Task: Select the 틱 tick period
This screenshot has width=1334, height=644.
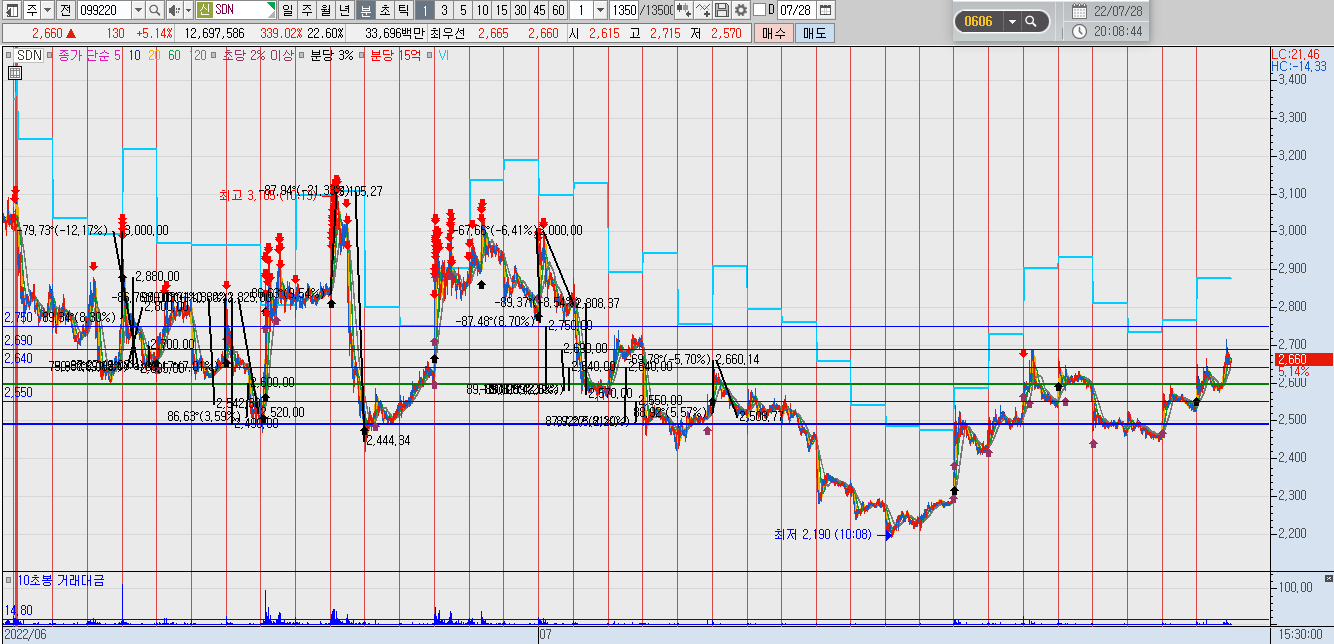Action: [402, 10]
